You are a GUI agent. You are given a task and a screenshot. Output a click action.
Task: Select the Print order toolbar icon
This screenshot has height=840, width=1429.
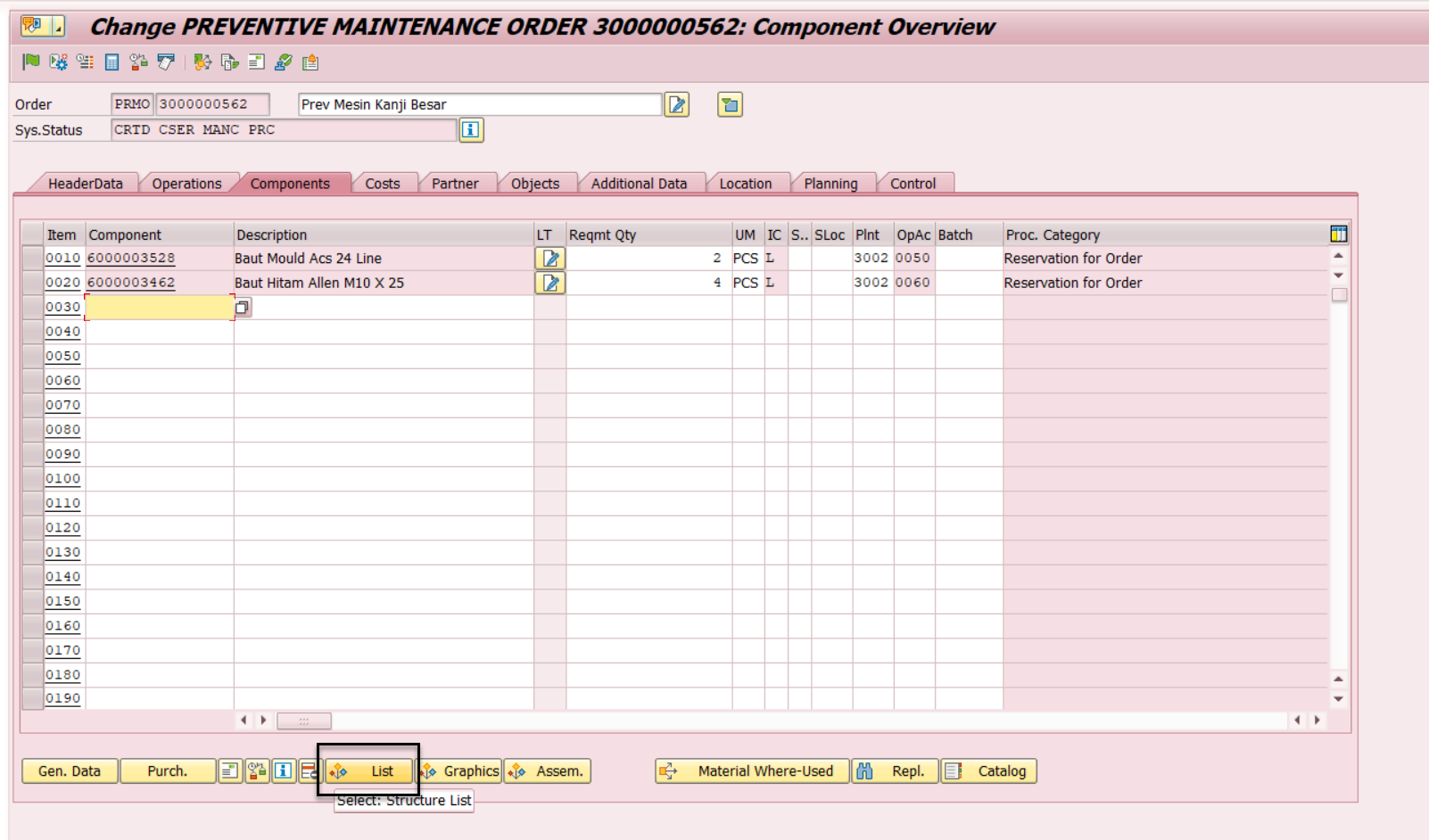click(164, 62)
